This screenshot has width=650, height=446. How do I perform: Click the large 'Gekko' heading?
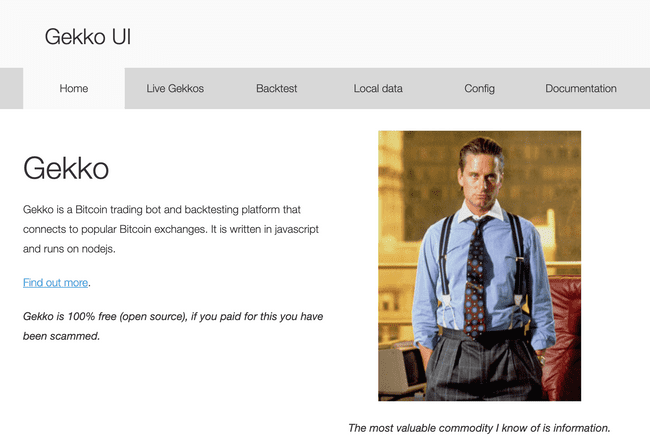pos(66,167)
